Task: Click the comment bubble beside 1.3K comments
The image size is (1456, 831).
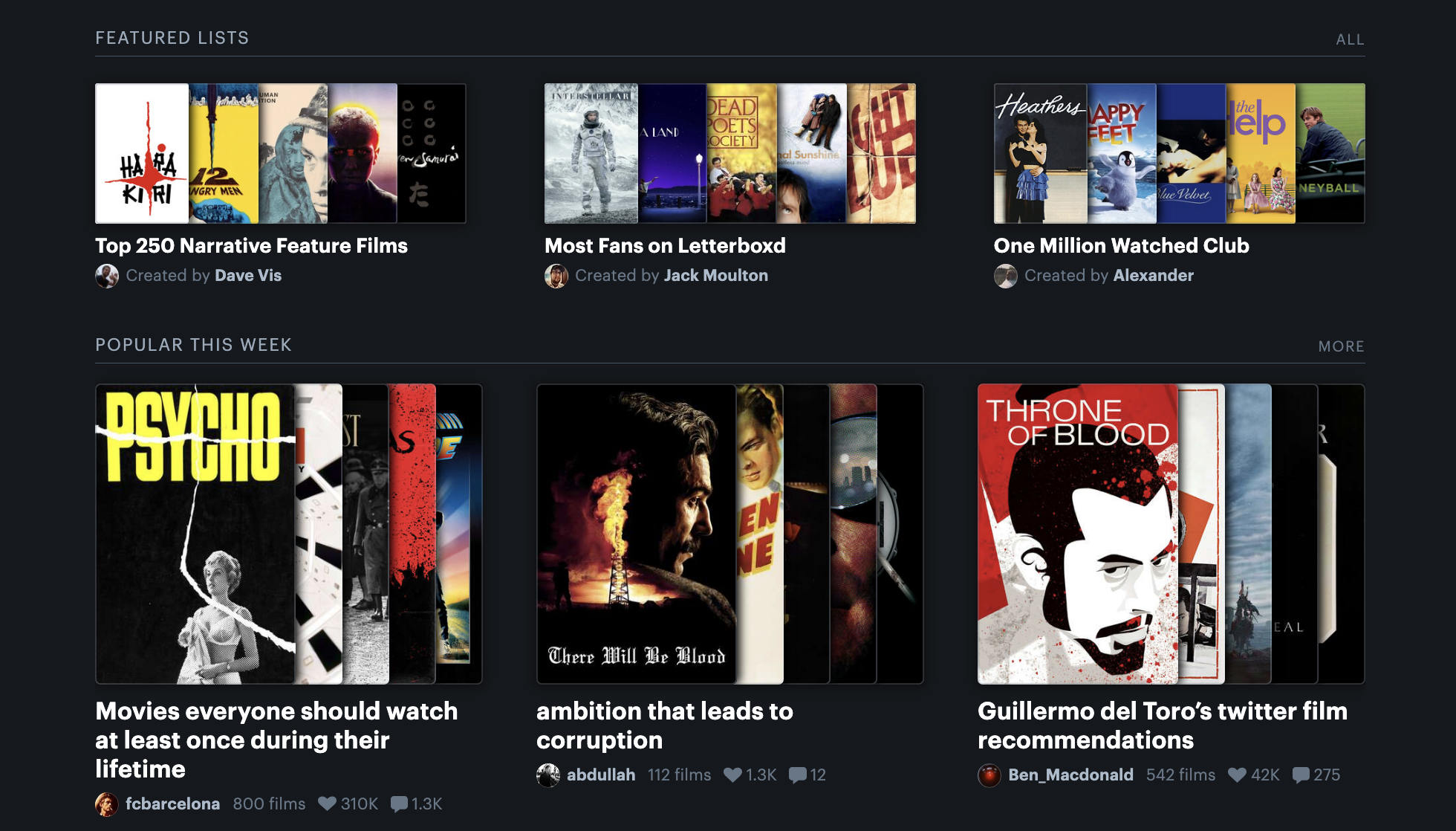Action: [x=399, y=803]
